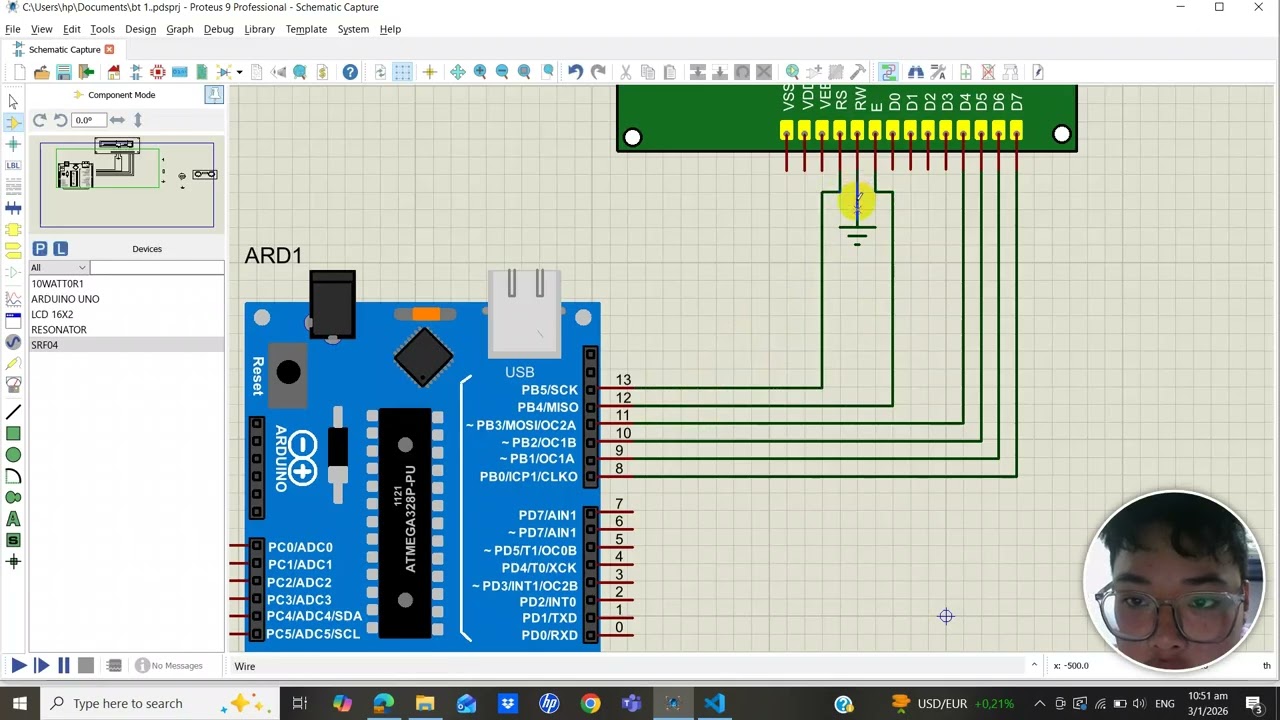Viewport: 1280px width, 720px height.
Task: Click the schematic overview thumbnail
Action: click(x=127, y=185)
